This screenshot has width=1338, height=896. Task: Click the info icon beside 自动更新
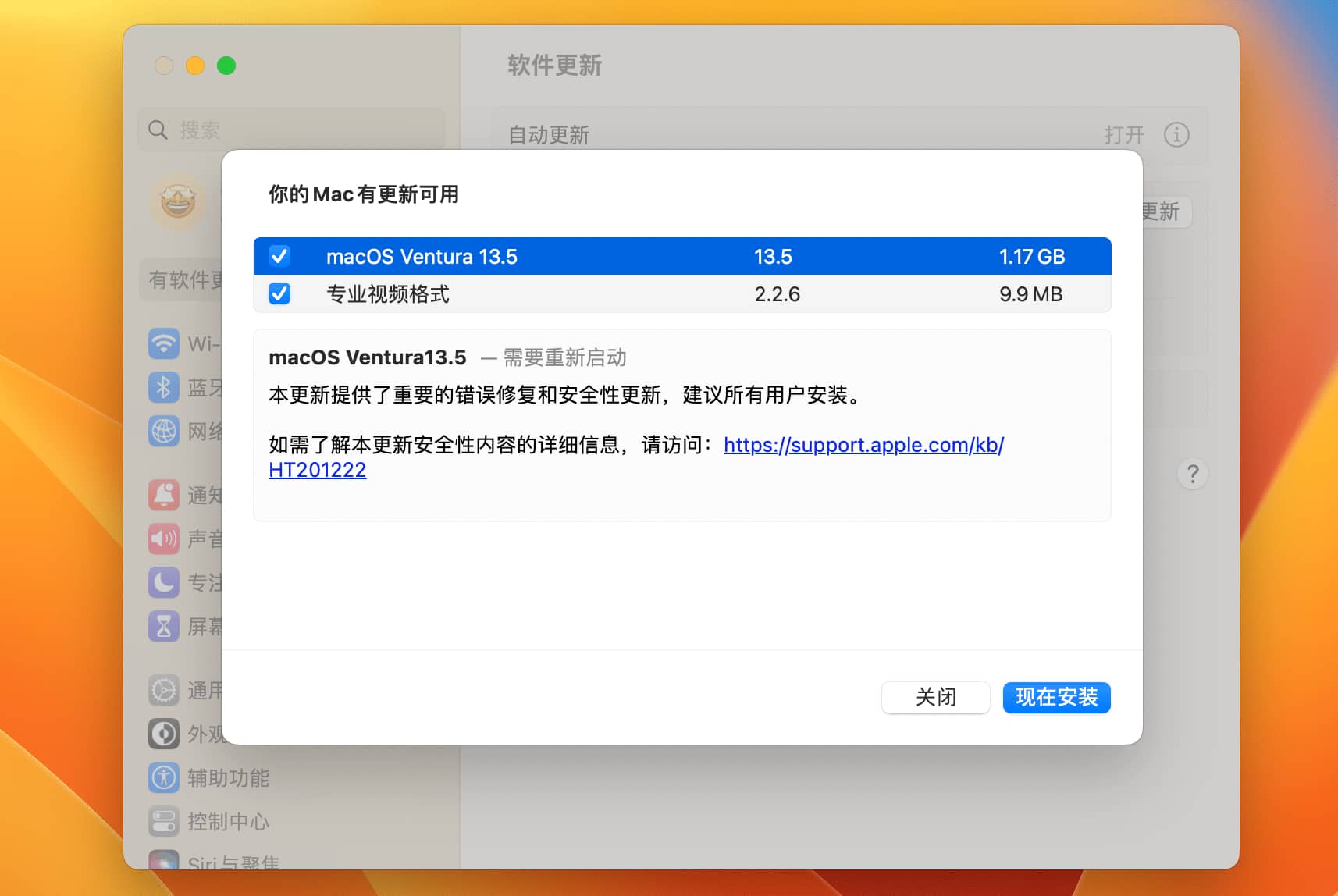[x=1176, y=135]
